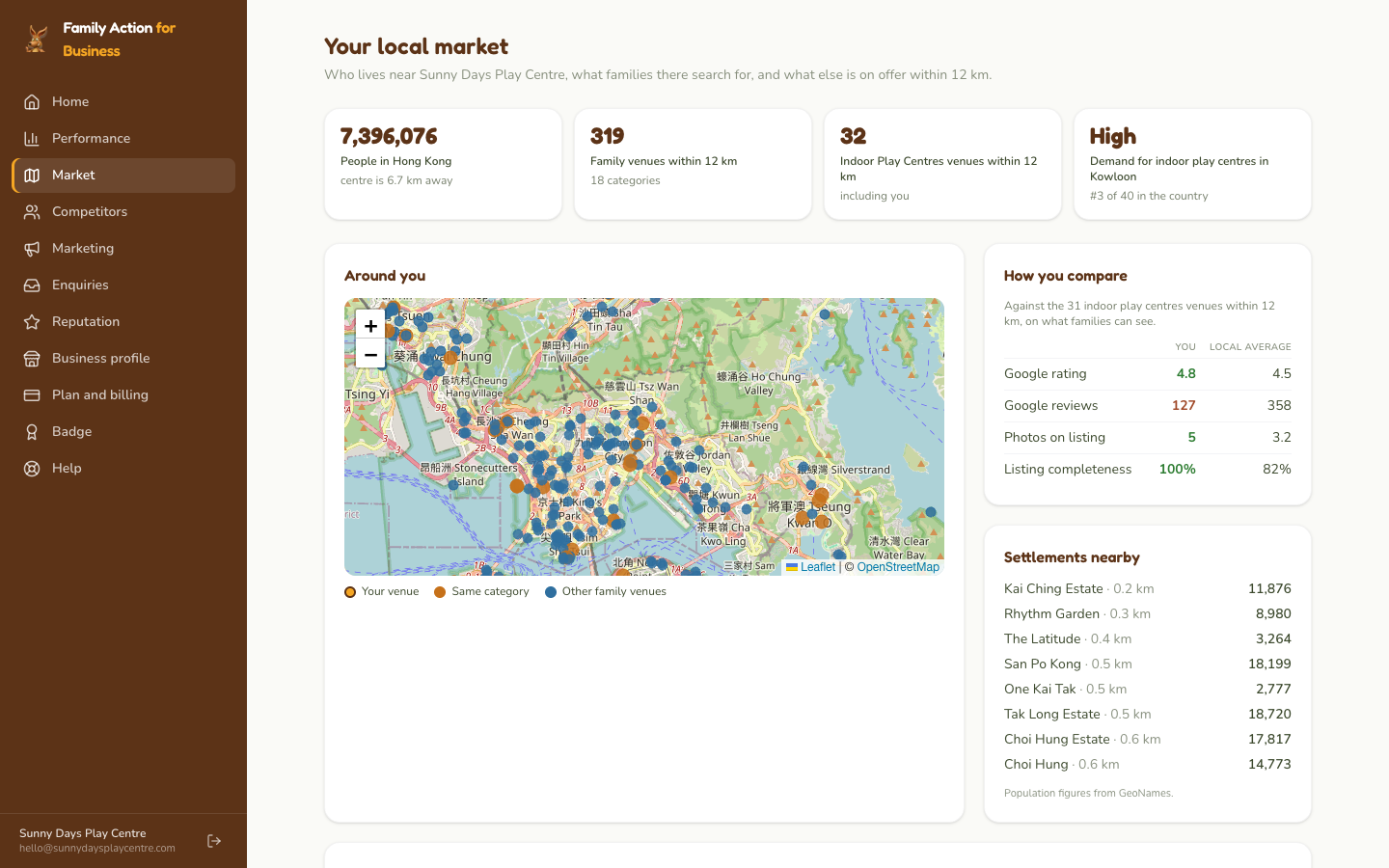The image size is (1389, 868).
Task: Click the Performance bar chart icon
Action: click(x=32, y=138)
